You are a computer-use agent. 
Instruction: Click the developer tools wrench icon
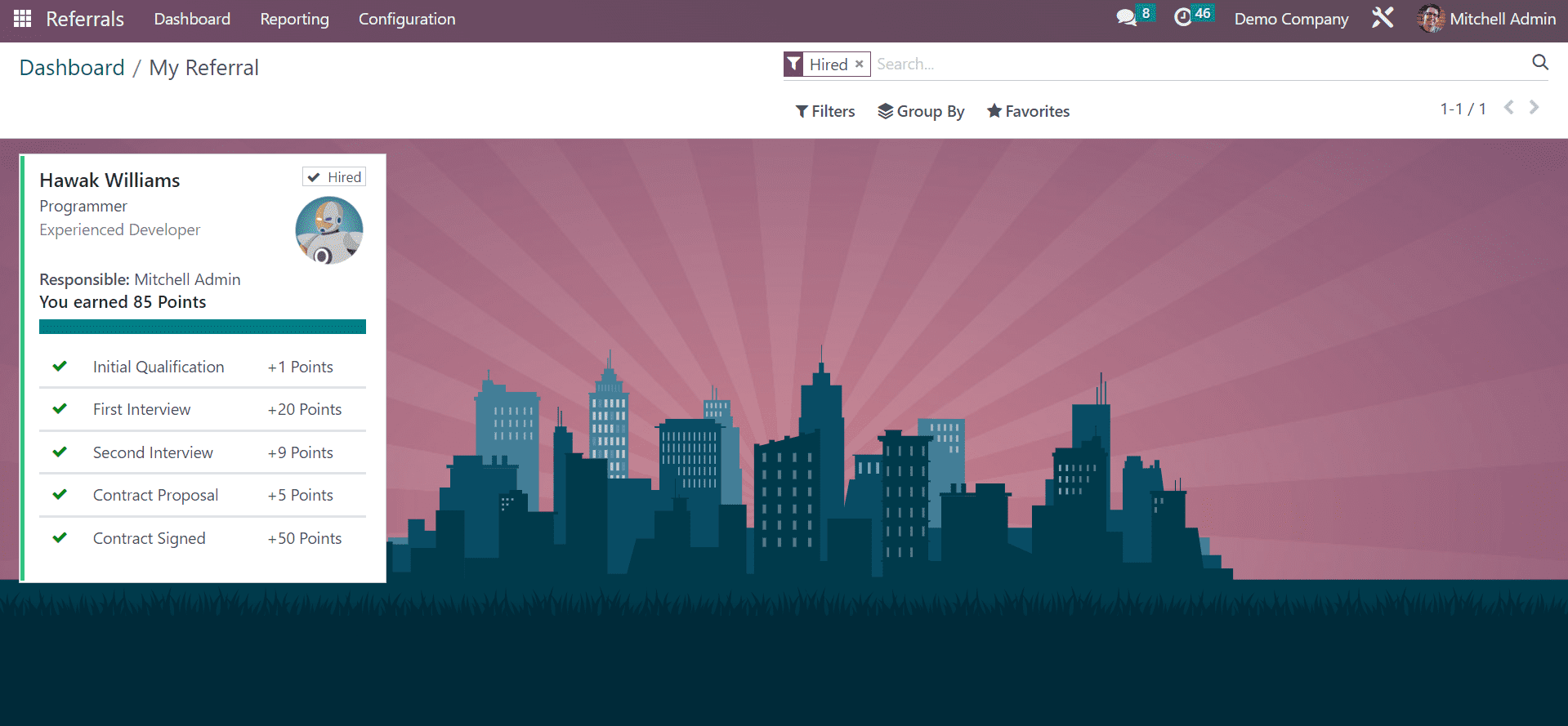click(1383, 17)
